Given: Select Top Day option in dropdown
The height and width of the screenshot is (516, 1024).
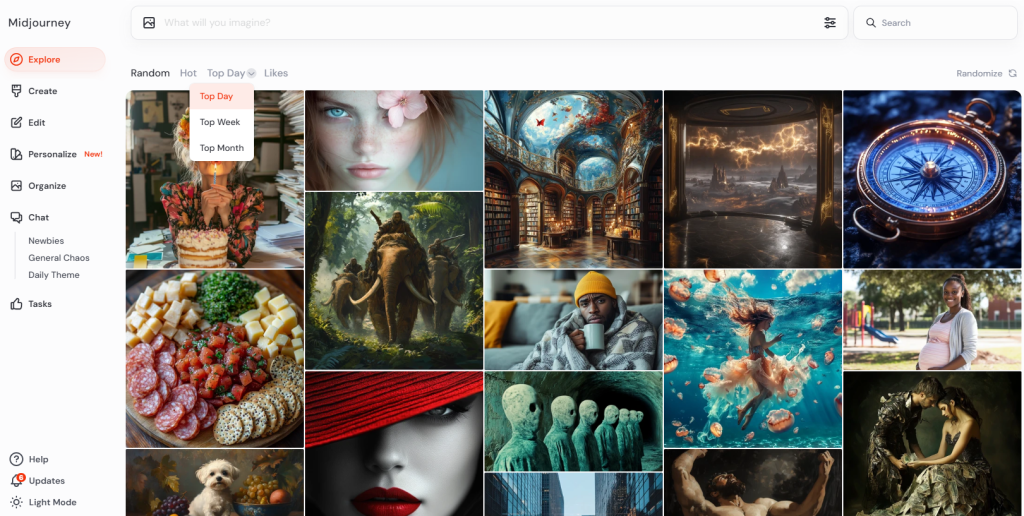Looking at the screenshot, I should point(216,97).
